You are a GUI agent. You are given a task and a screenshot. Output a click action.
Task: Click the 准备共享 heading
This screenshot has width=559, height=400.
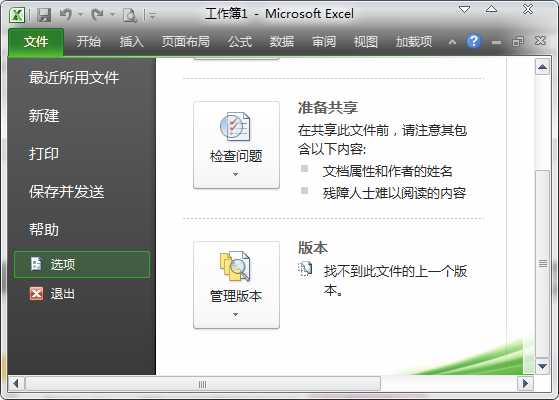(x=328, y=107)
